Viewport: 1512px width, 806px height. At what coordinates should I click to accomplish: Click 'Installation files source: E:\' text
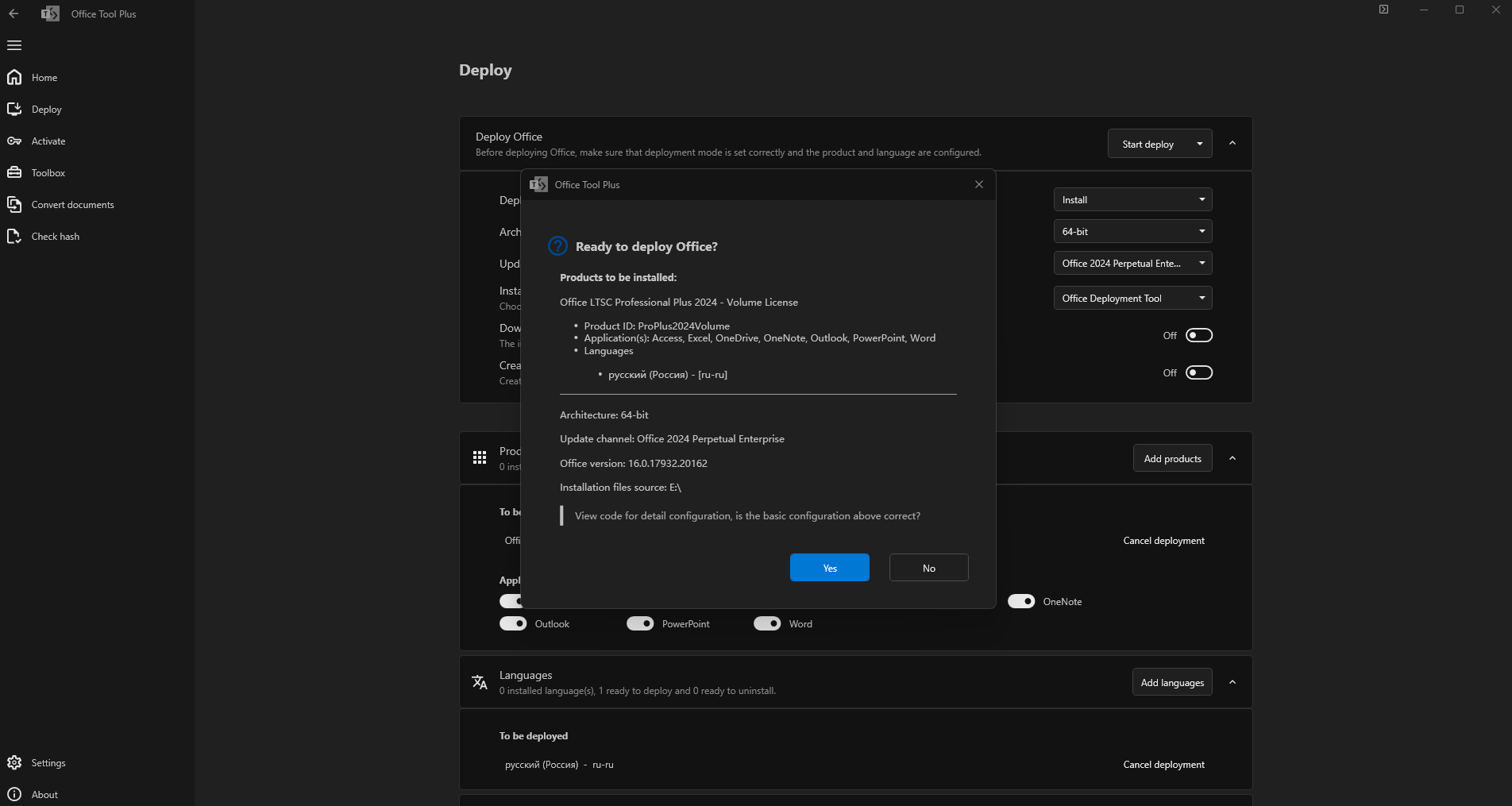[620, 488]
